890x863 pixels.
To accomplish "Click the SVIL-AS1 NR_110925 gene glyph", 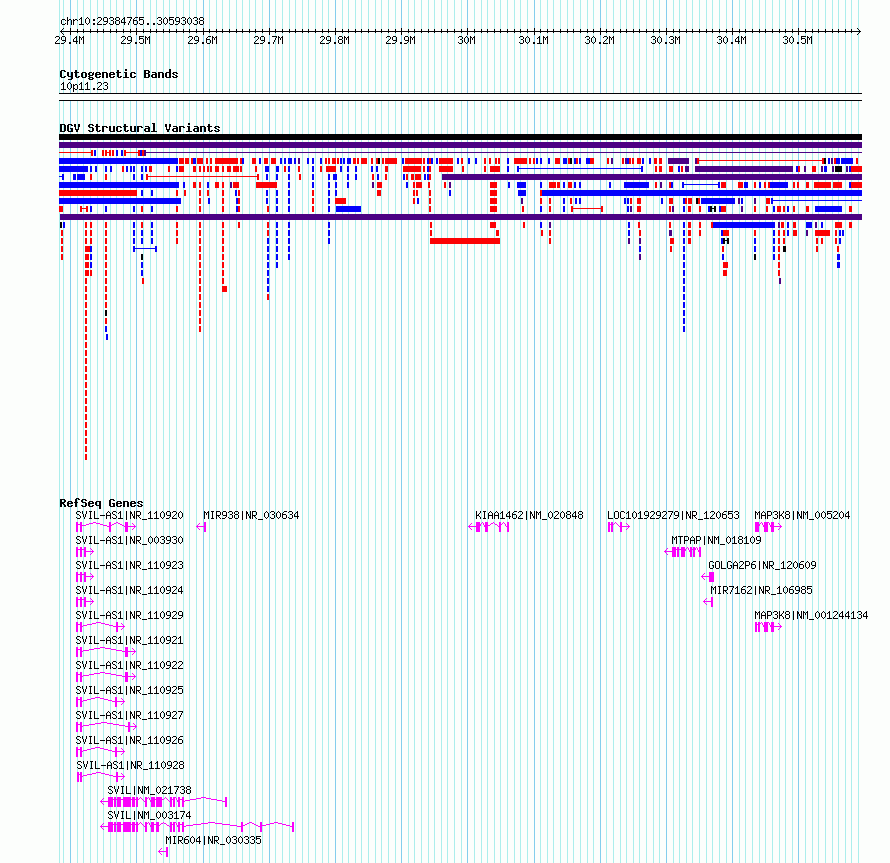I will pyautogui.click(x=100, y=702).
